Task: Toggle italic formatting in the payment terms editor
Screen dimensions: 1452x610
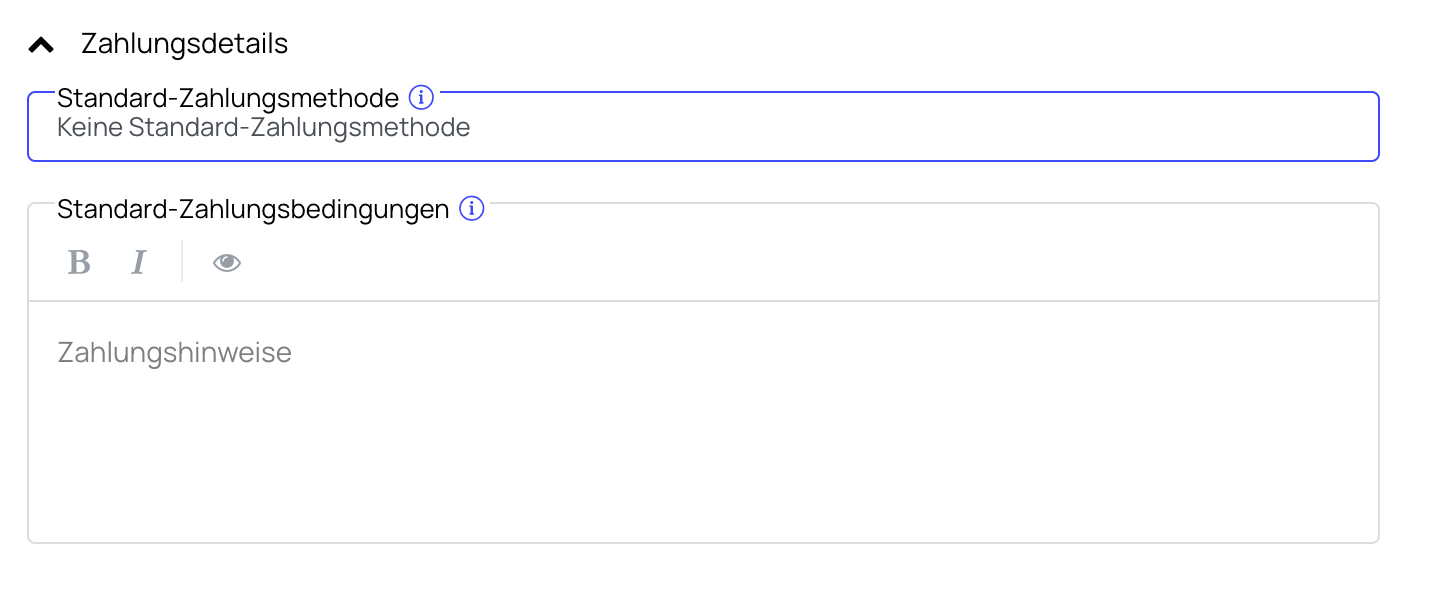Action: pyautogui.click(x=139, y=262)
